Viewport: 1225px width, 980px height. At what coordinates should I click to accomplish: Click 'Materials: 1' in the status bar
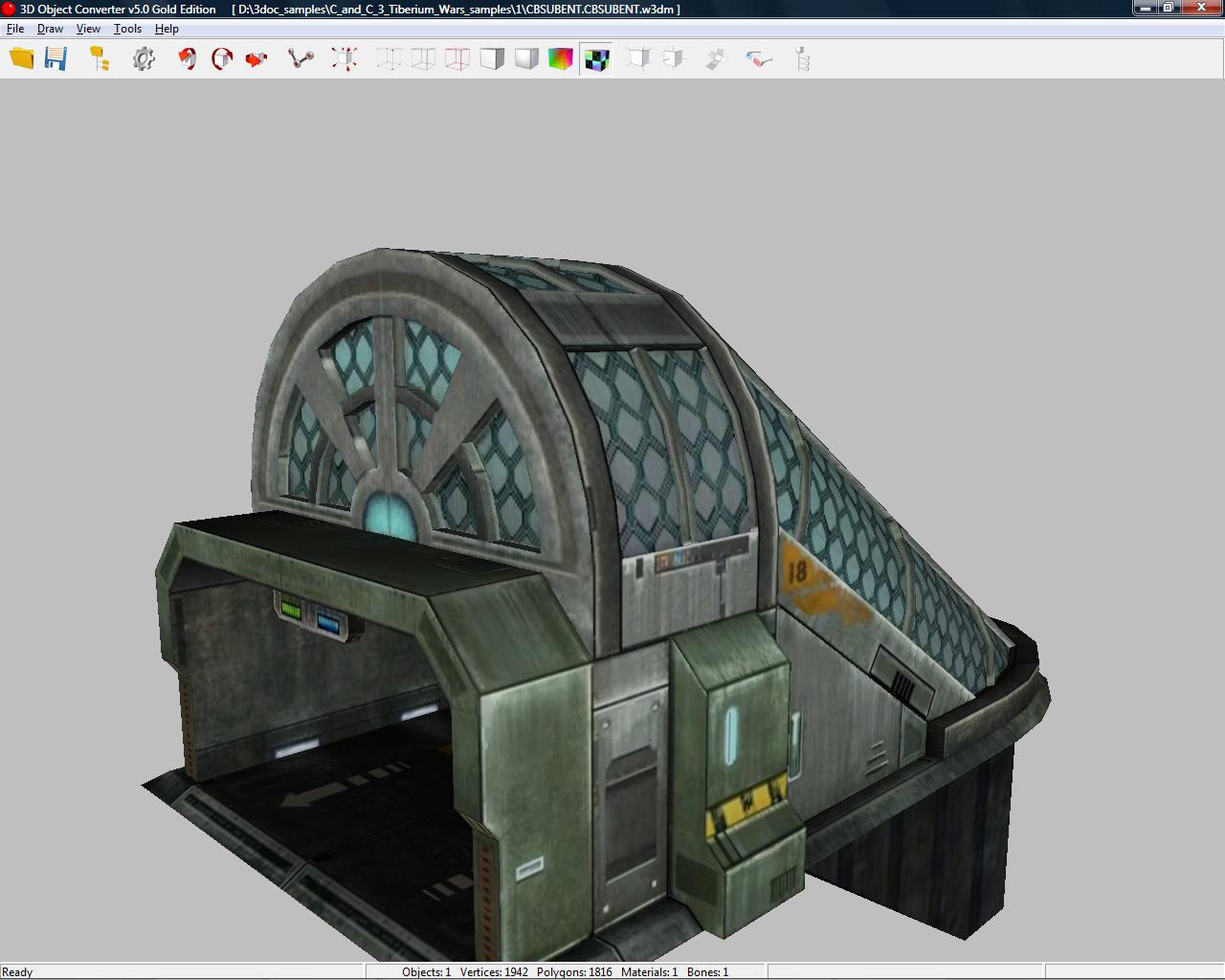[x=649, y=971]
